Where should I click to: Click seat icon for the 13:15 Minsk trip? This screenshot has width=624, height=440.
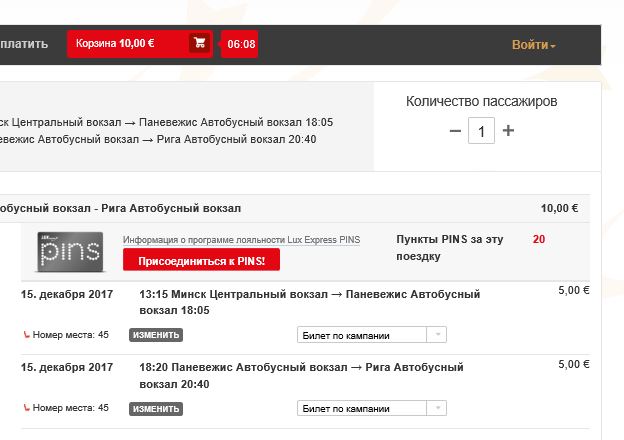coord(26,335)
